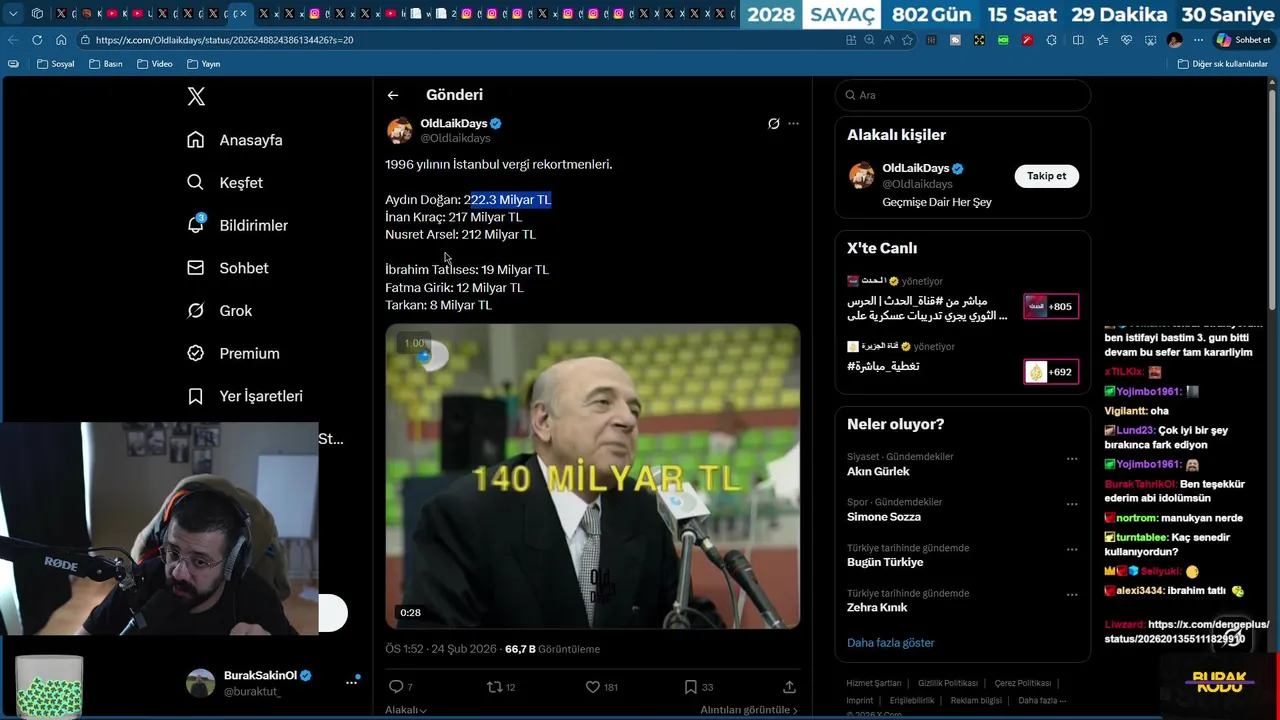This screenshot has height=720, width=1280.
Task: Expand the Alakalı sort dropdown
Action: [x=406, y=710]
